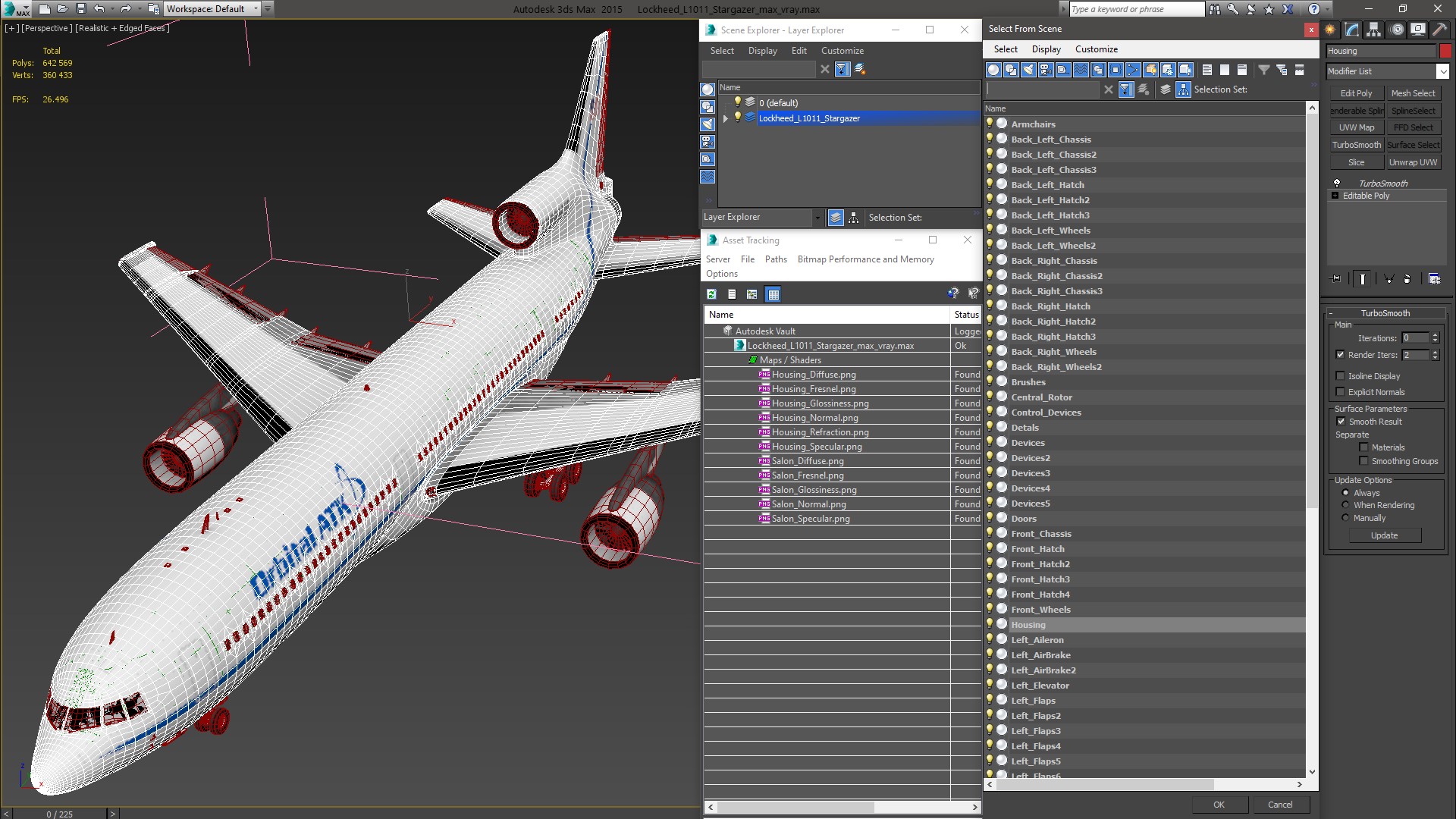Collapse the TurboSmooth rollout

1385,313
